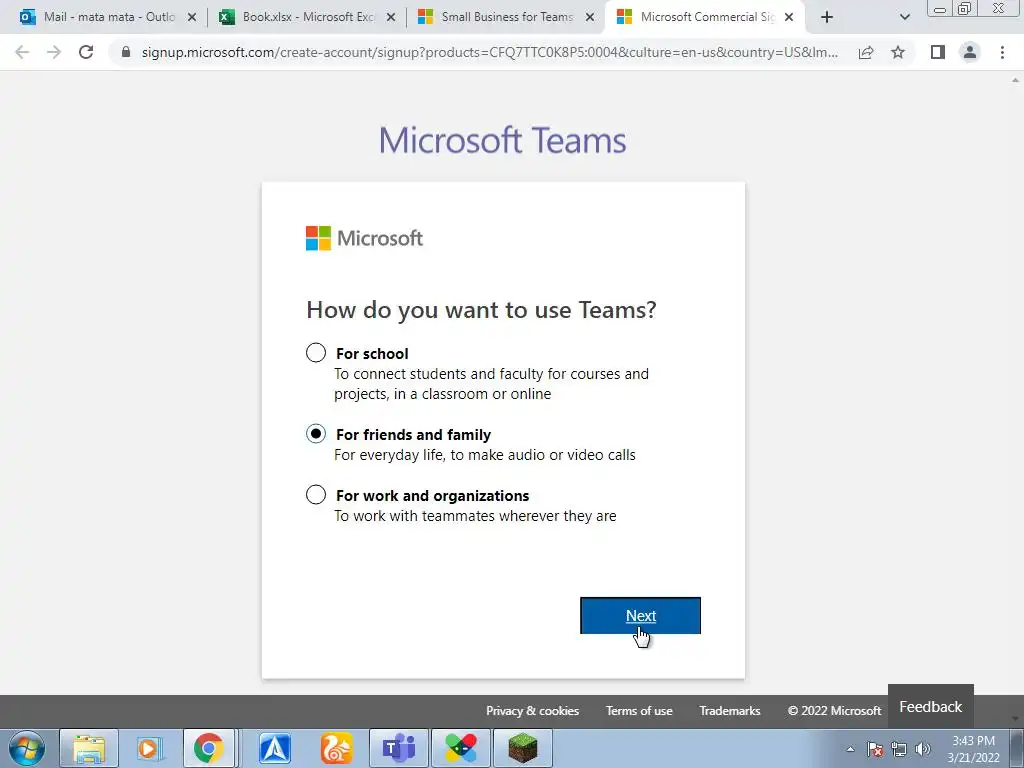This screenshot has height=768, width=1024.
Task: Click the page scrollbar up arrow
Action: click(1016, 80)
